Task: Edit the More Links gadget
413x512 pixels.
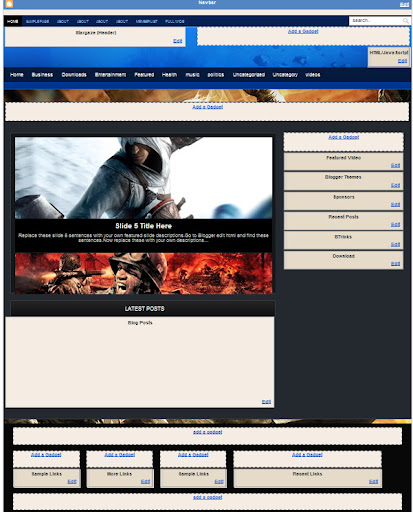Action: pyautogui.click(x=145, y=482)
